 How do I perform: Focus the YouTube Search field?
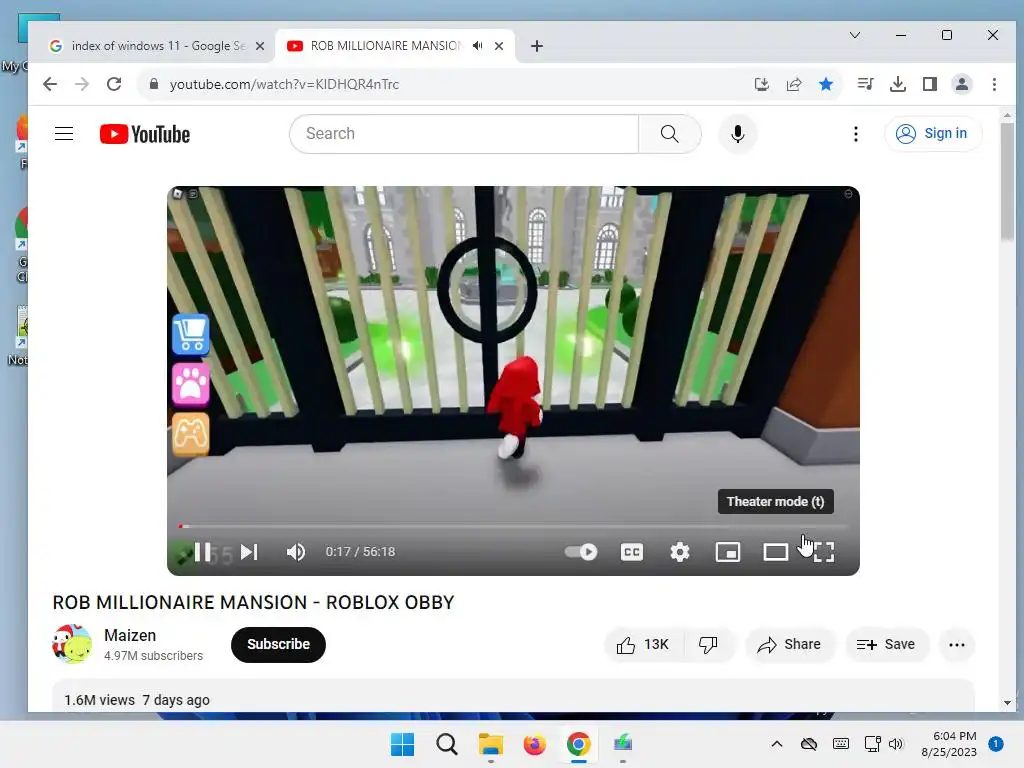(464, 134)
